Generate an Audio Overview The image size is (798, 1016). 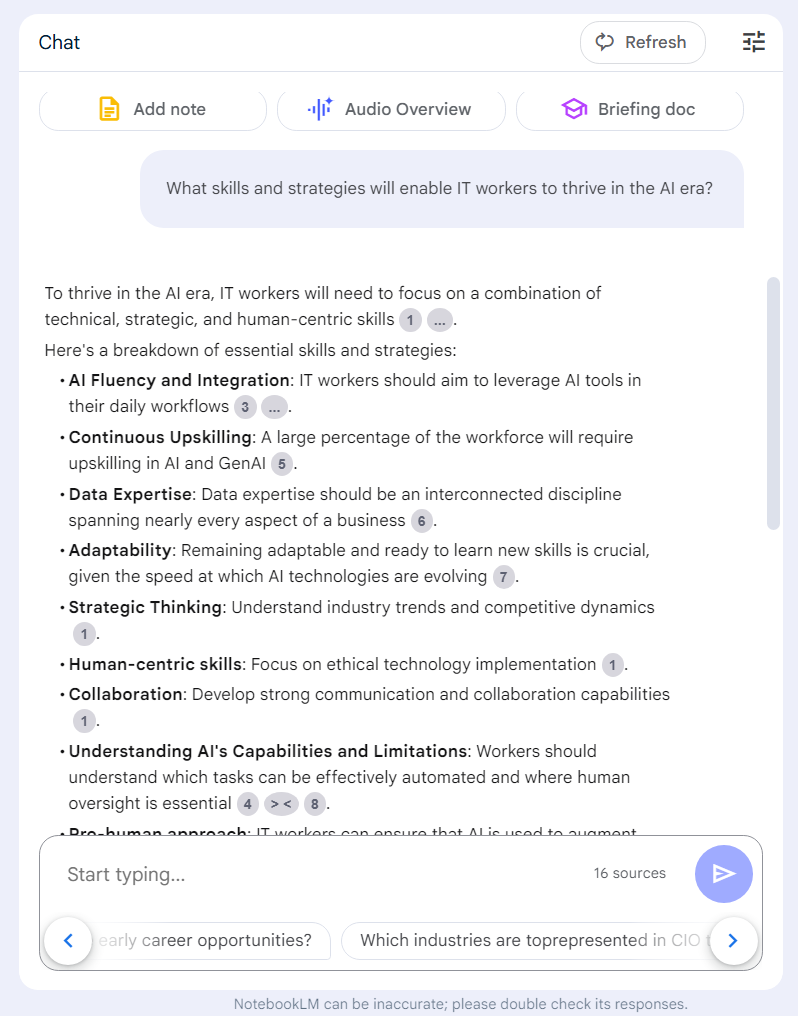pos(391,109)
